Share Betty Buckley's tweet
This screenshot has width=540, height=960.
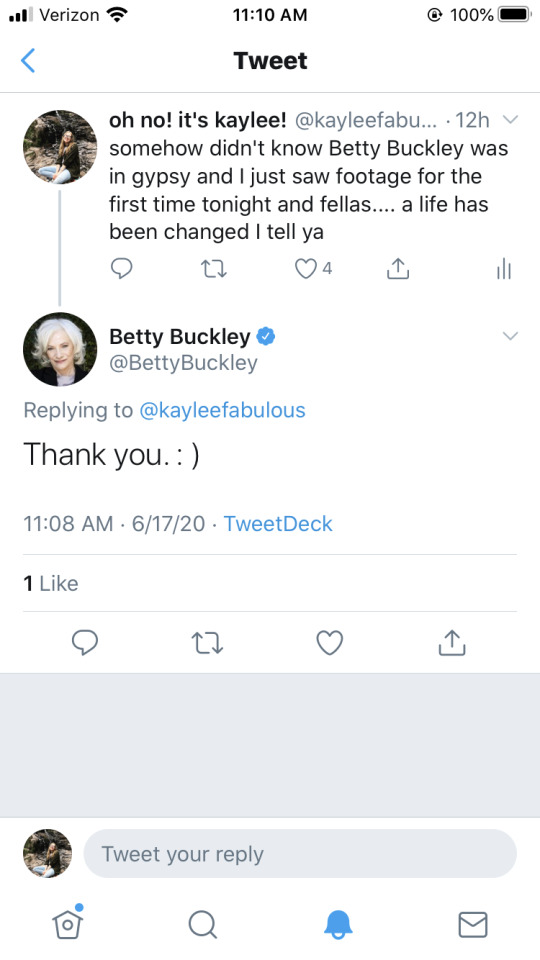pyautogui.click(x=452, y=643)
